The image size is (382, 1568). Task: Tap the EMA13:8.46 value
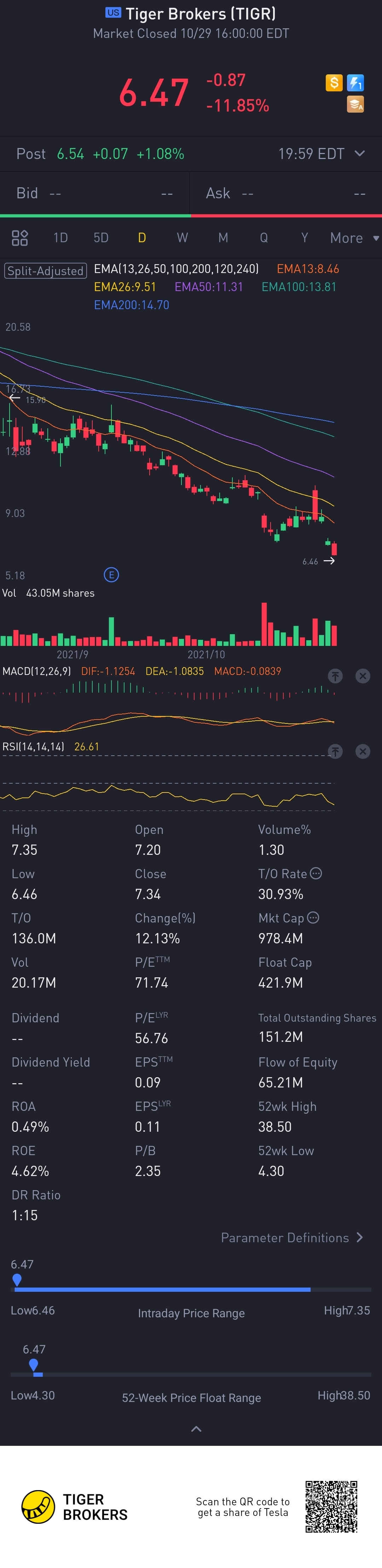(x=308, y=269)
